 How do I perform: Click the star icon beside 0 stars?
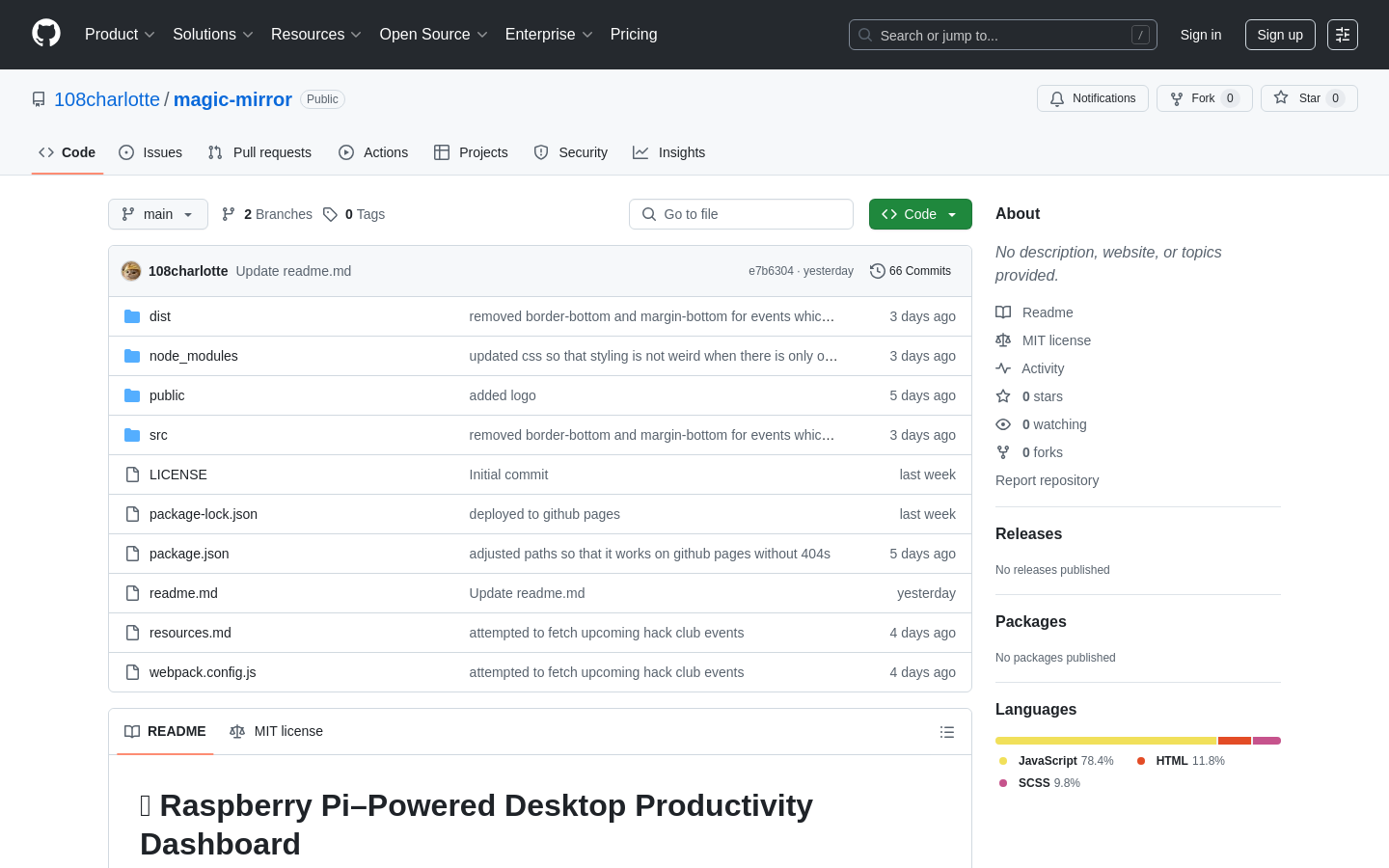point(1003,396)
